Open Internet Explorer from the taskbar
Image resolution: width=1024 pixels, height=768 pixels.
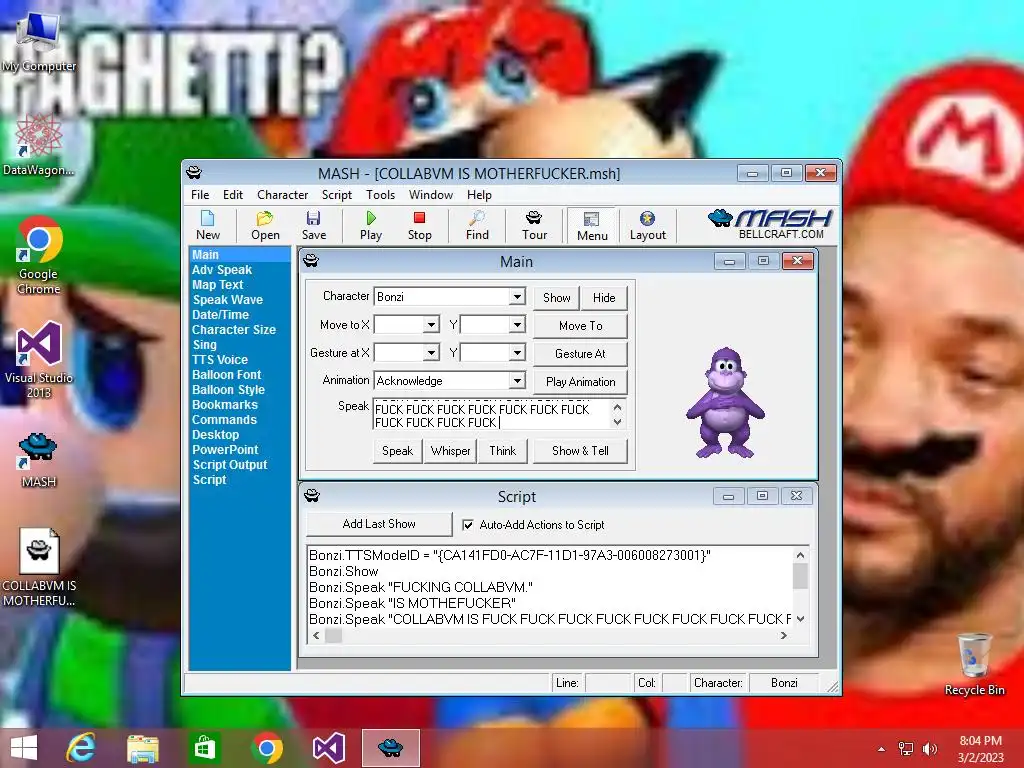point(81,748)
